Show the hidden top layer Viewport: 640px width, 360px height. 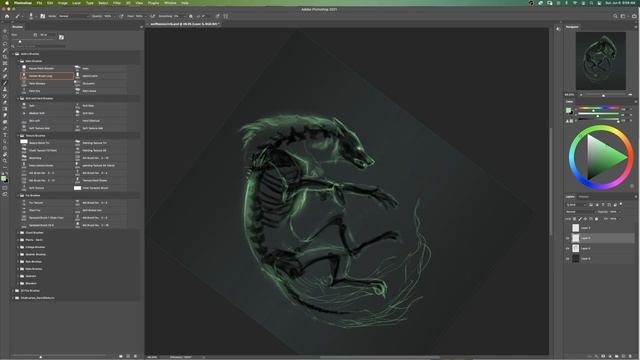567,228
